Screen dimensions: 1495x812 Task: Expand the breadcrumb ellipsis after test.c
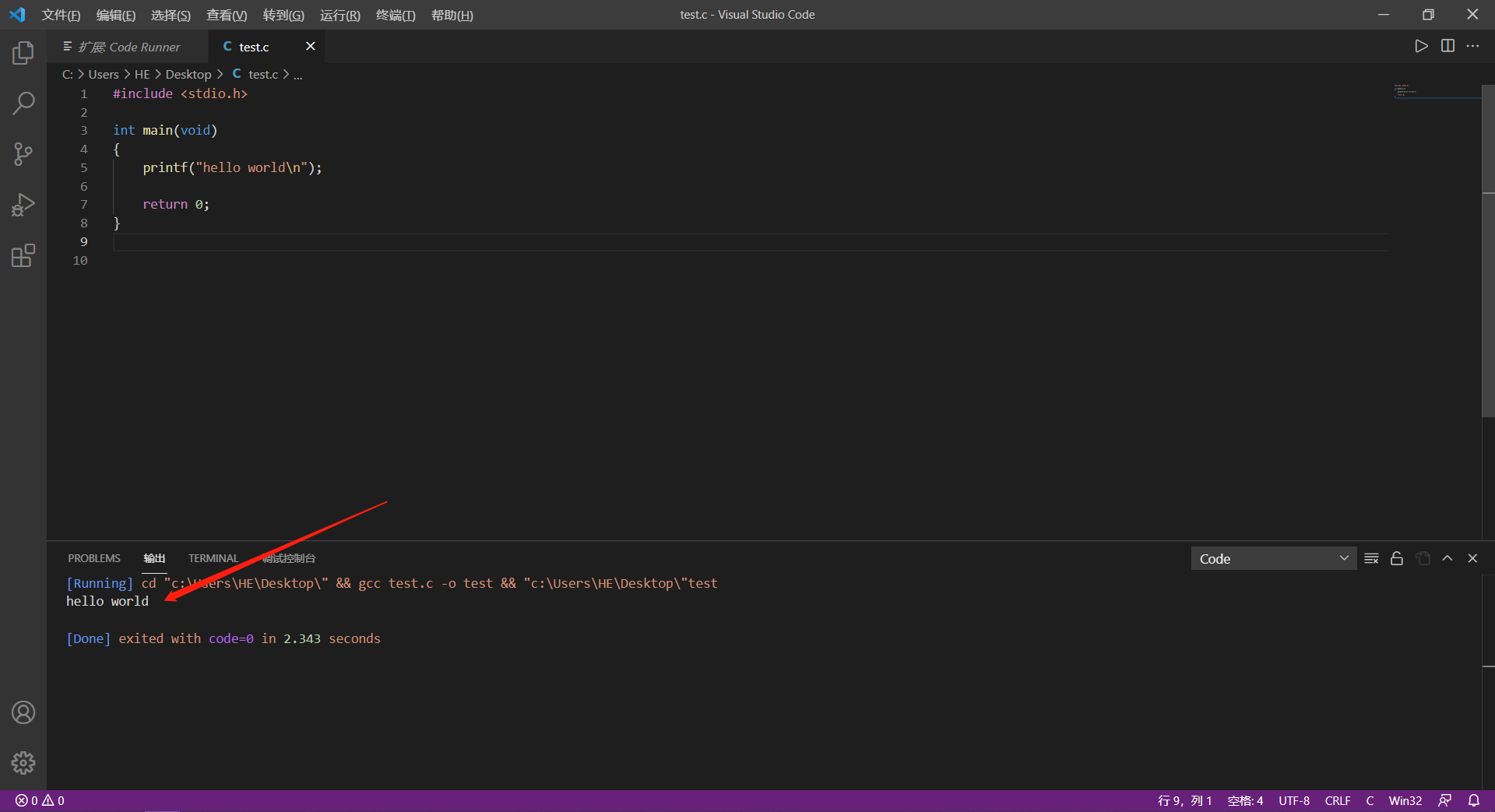tap(298, 74)
